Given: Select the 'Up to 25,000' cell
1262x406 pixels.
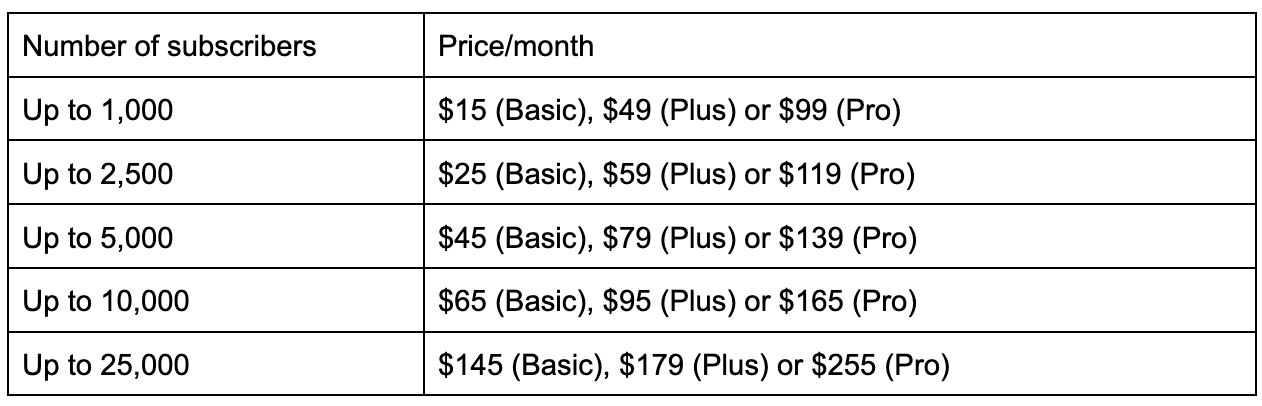Looking at the screenshot, I should (x=105, y=365).
